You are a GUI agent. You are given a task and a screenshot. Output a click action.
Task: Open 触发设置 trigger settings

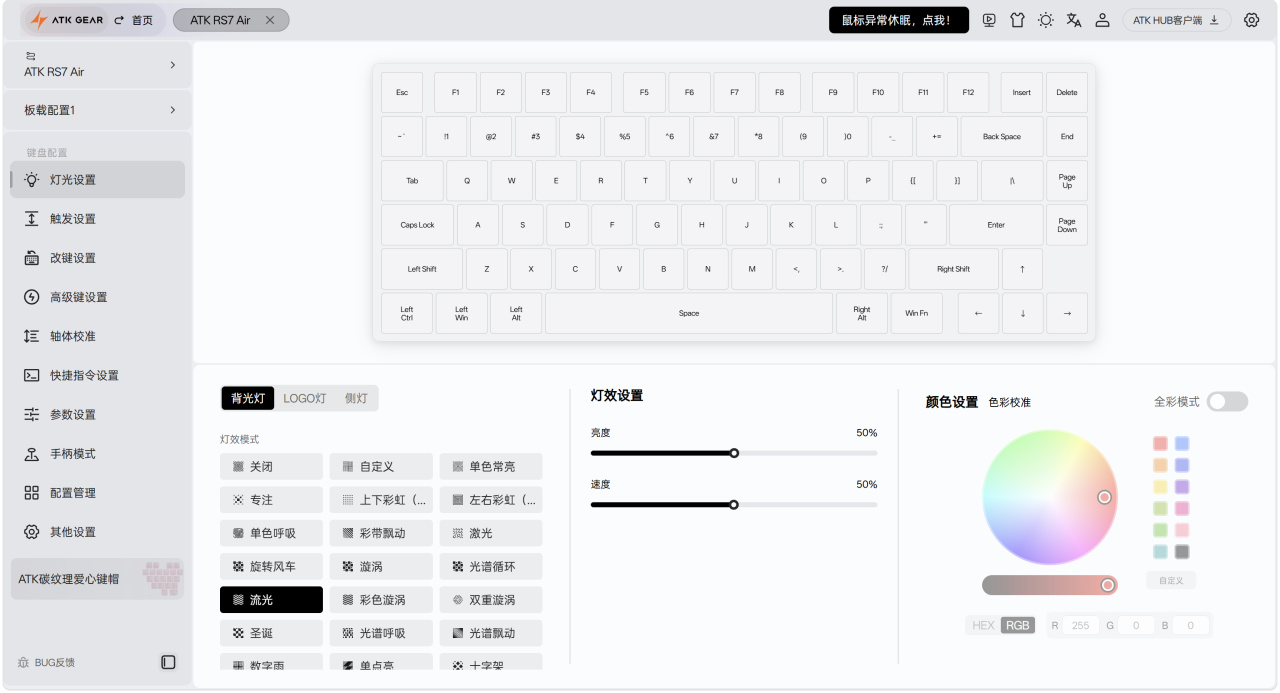click(x=97, y=219)
